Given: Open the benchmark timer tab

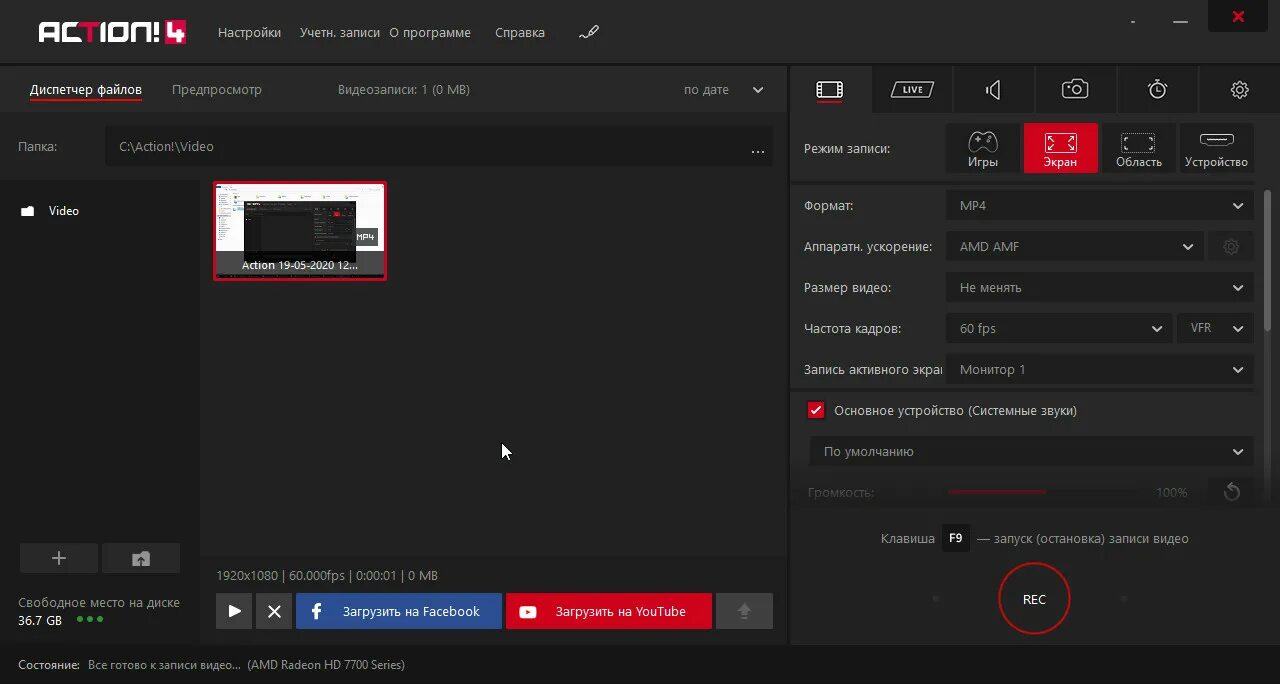Looking at the screenshot, I should tap(1157, 89).
